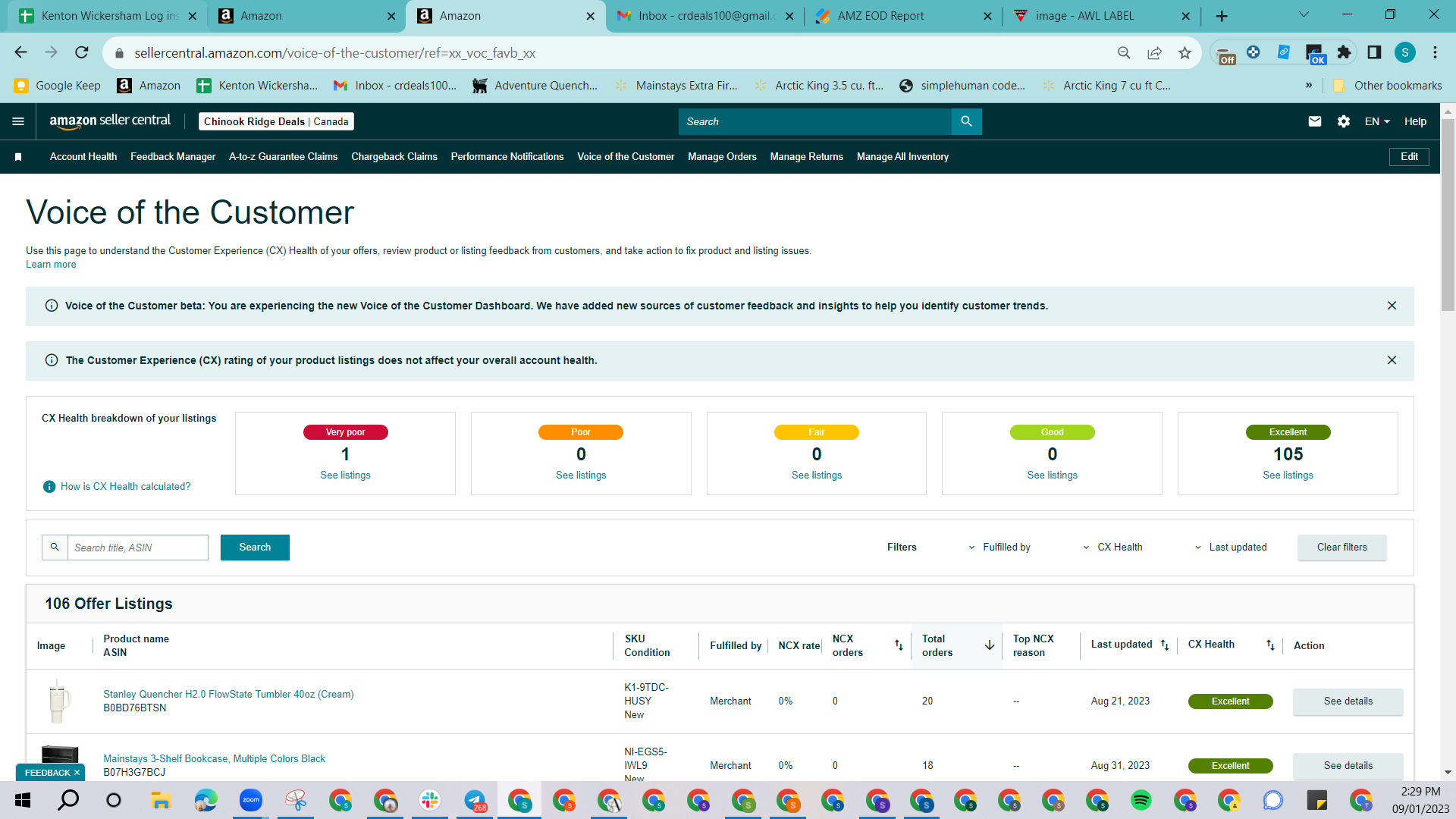Click the Windows Start button
Viewport: 1456px width, 819px height.
point(23,800)
